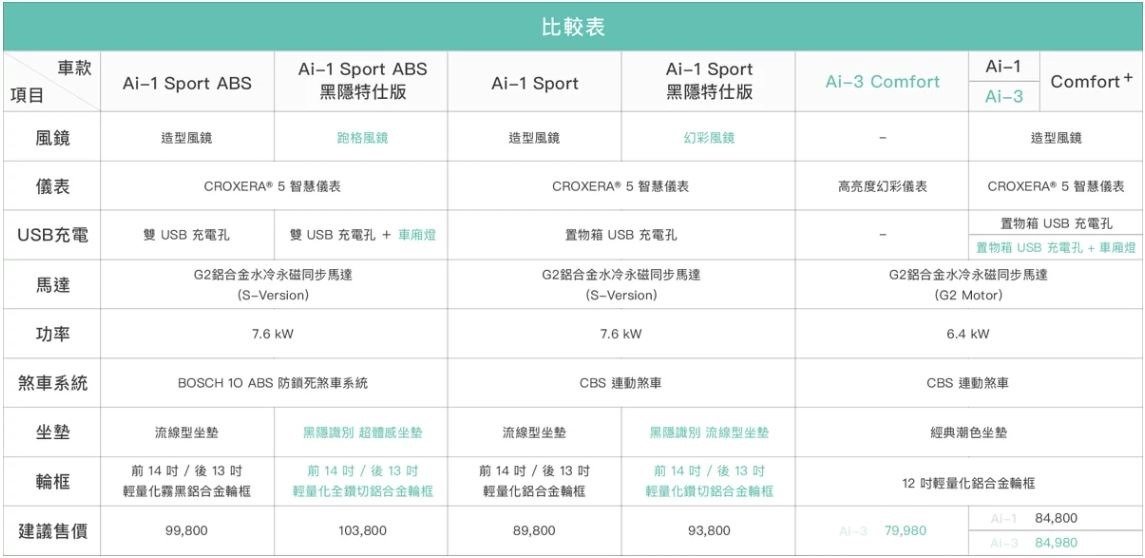
Task: Open the 幻彩風鏡 green link
Action: [x=708, y=139]
